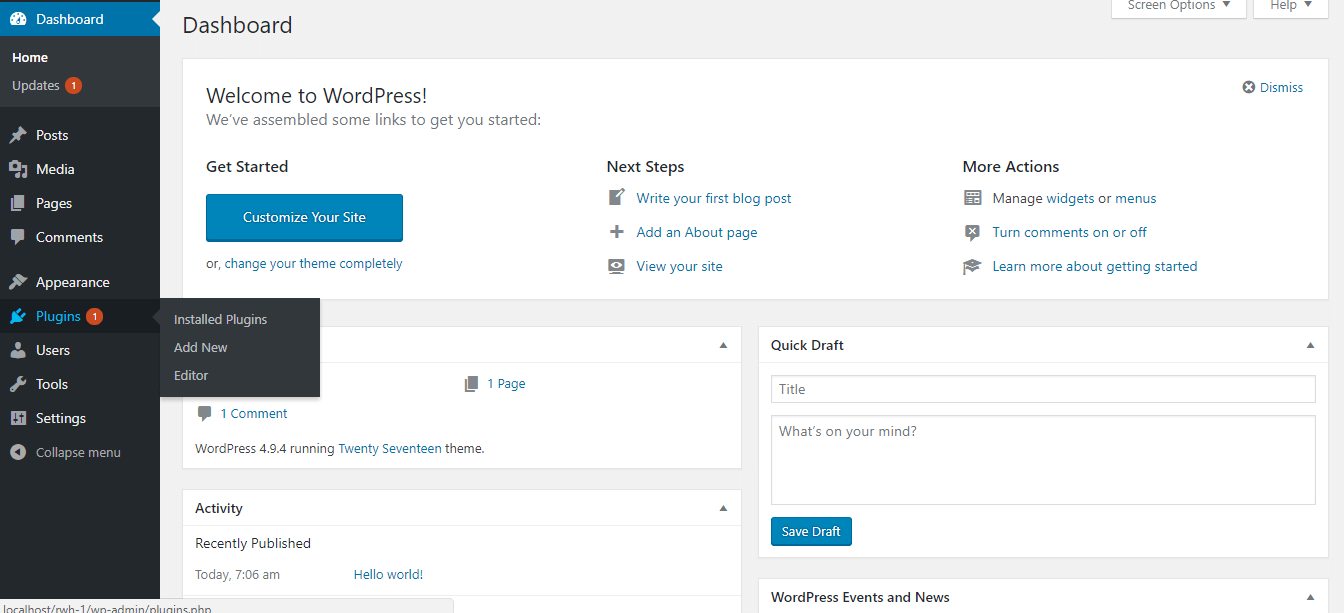This screenshot has height=613, width=1344.
Task: Click the widgets link
Action: 1070,198
